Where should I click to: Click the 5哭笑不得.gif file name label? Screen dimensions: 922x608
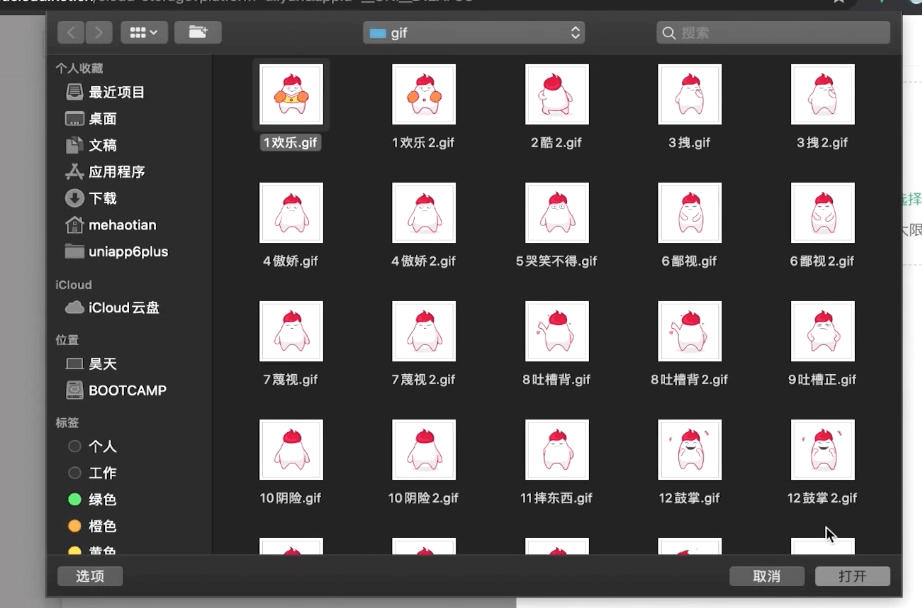pyautogui.click(x=556, y=261)
